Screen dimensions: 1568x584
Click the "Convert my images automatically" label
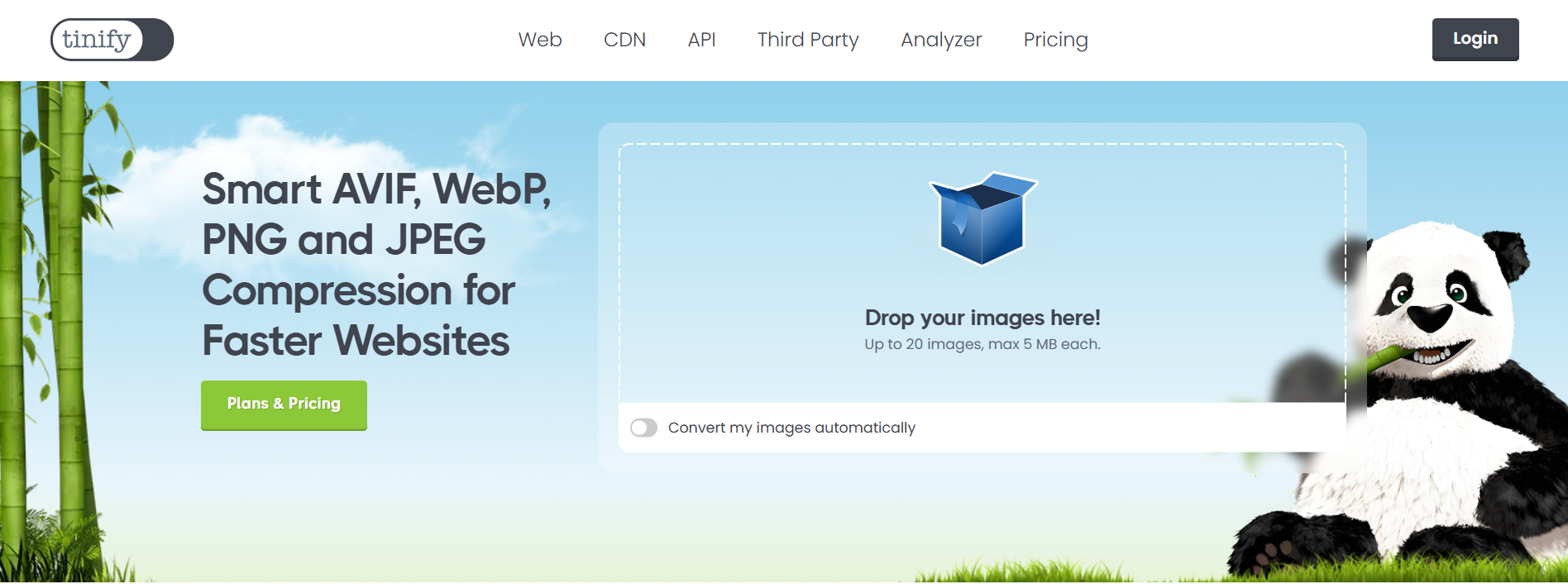(791, 428)
